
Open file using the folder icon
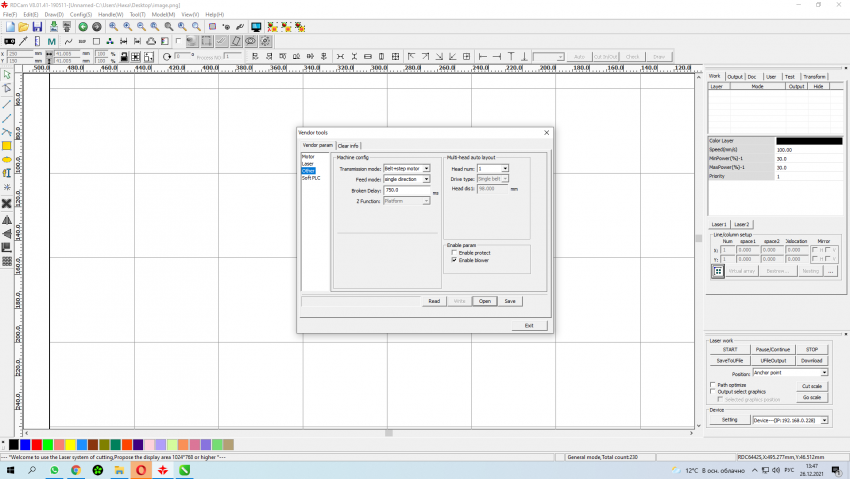click(23, 26)
